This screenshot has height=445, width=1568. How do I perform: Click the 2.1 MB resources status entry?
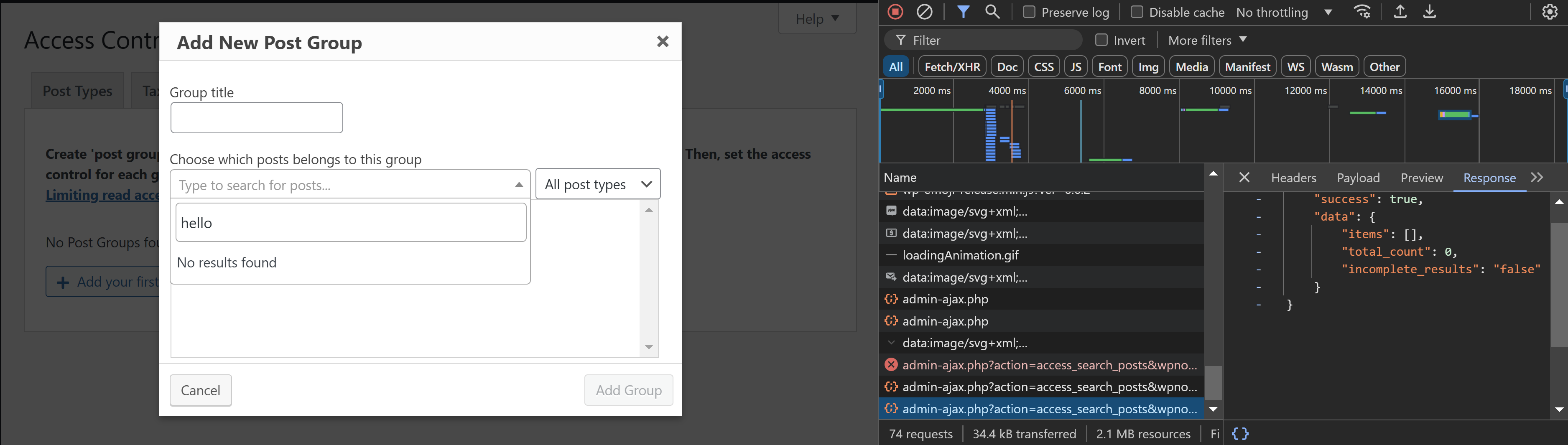(x=1143, y=433)
